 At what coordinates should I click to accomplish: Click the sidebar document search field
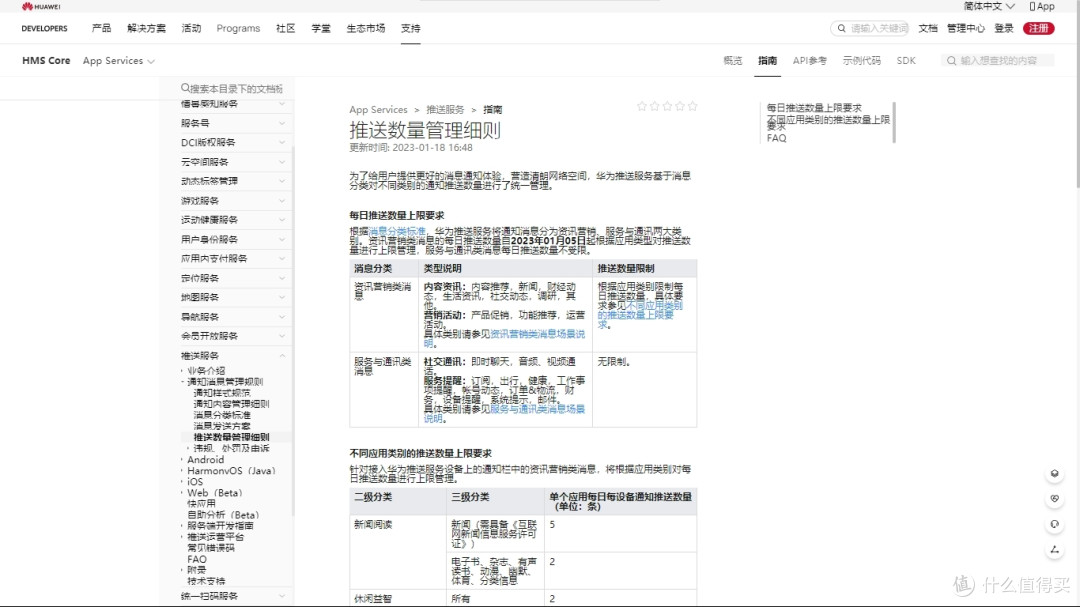[x=236, y=89]
